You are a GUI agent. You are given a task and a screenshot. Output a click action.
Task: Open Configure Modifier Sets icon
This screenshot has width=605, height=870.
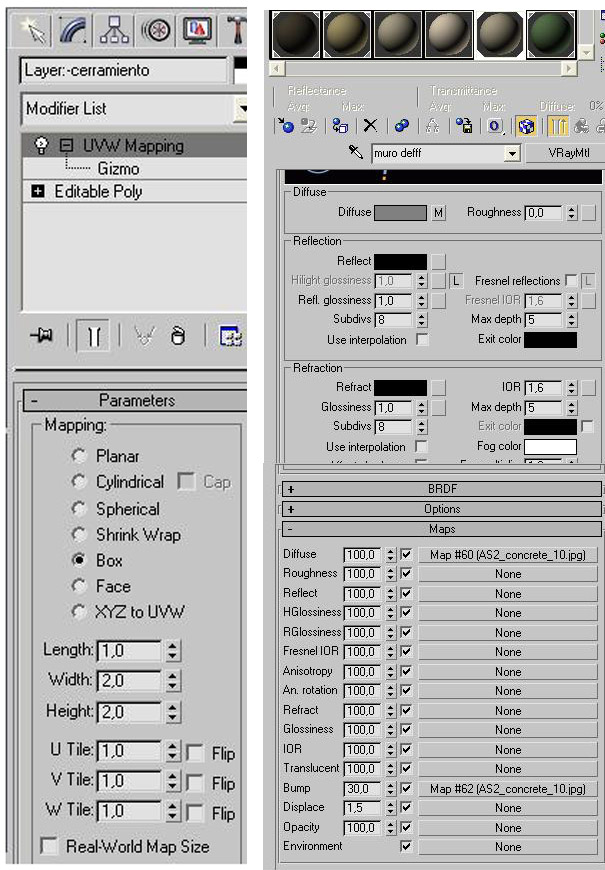(x=230, y=335)
